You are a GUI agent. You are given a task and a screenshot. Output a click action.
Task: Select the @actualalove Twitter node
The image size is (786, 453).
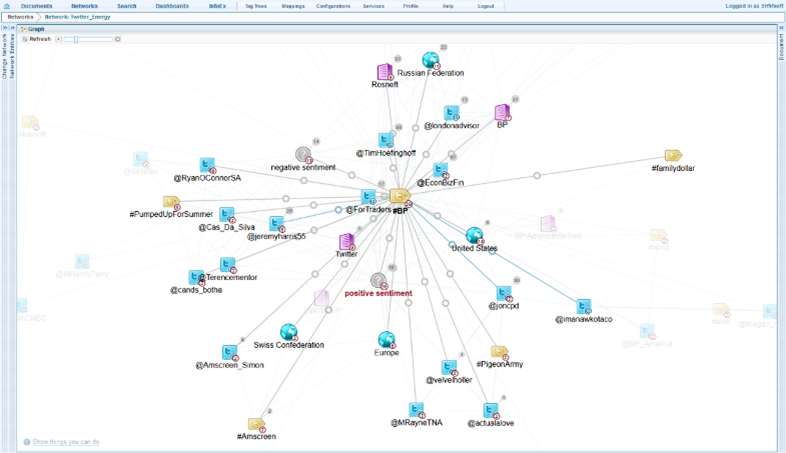(x=491, y=411)
